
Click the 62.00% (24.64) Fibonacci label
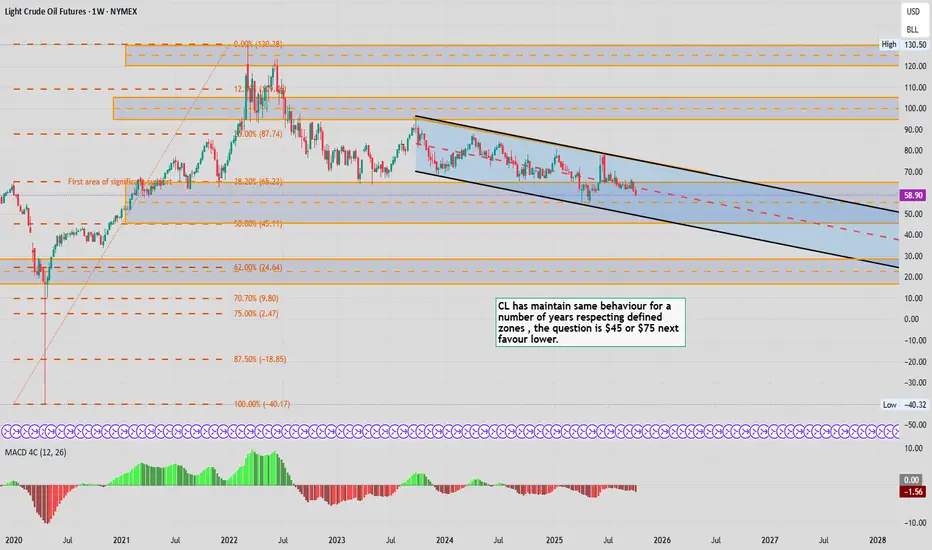click(x=258, y=268)
